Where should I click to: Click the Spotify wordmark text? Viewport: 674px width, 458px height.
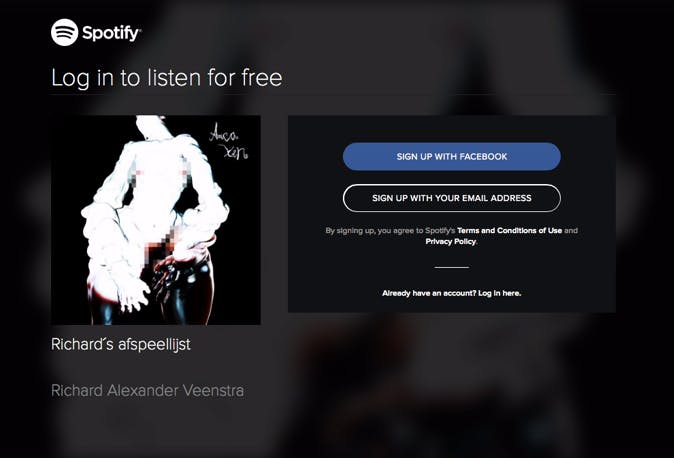click(111, 33)
